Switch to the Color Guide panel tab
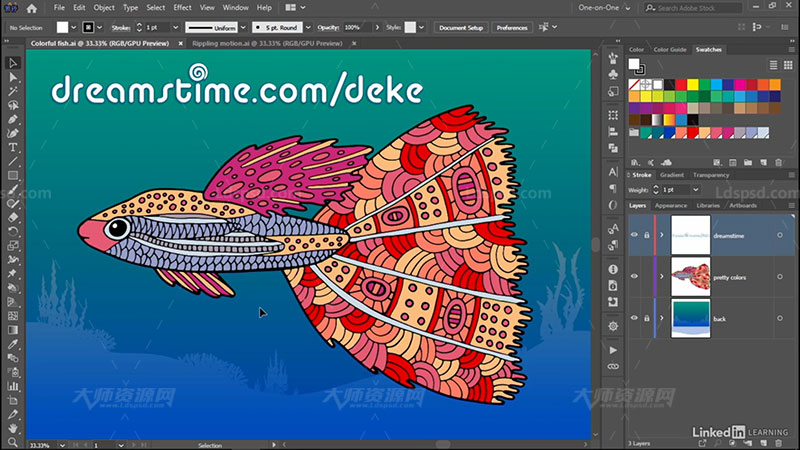The image size is (800, 450). pos(669,49)
